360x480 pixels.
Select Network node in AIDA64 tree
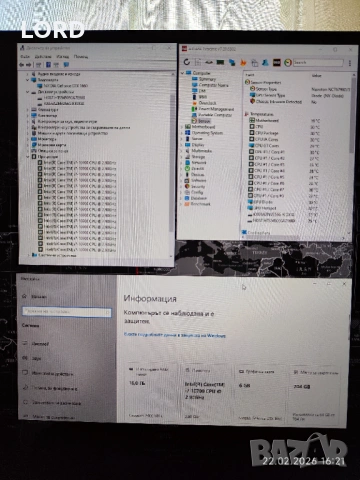[199, 163]
